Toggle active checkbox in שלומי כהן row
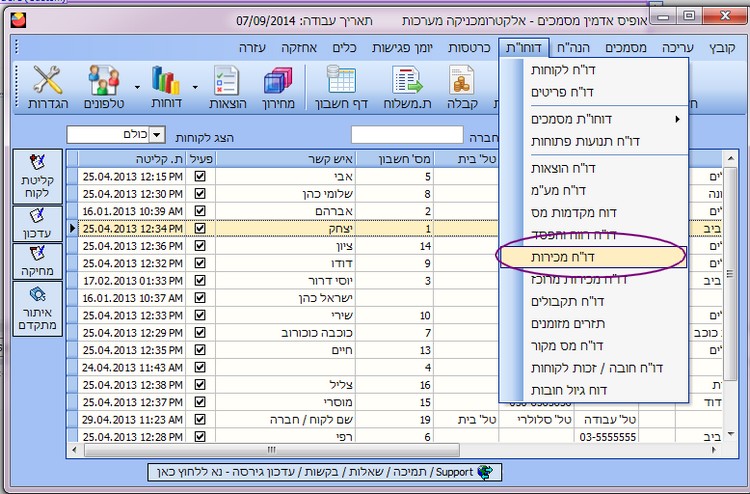 [200, 194]
